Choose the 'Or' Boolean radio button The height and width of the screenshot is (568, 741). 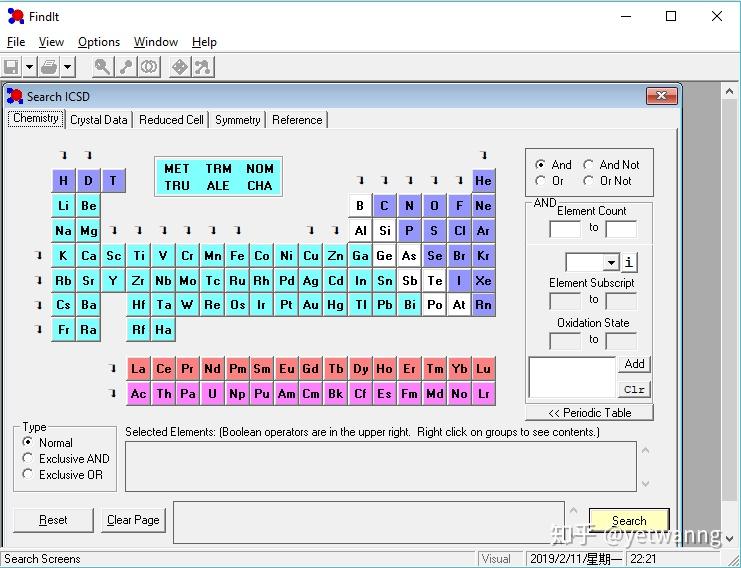(x=541, y=181)
